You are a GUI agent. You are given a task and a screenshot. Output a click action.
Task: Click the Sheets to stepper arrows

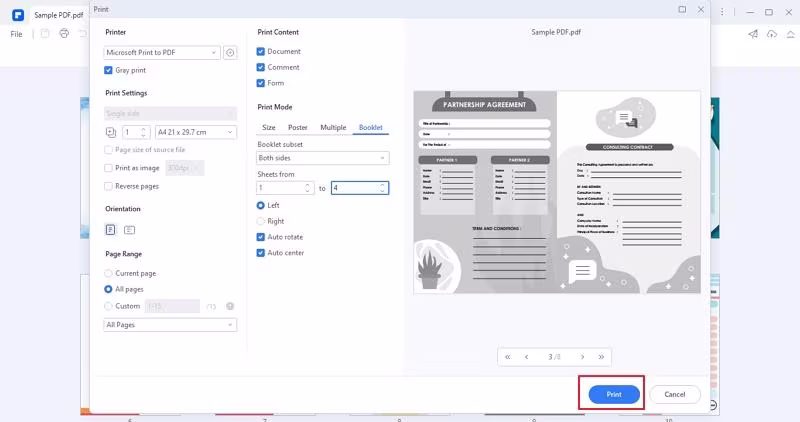(x=382, y=188)
